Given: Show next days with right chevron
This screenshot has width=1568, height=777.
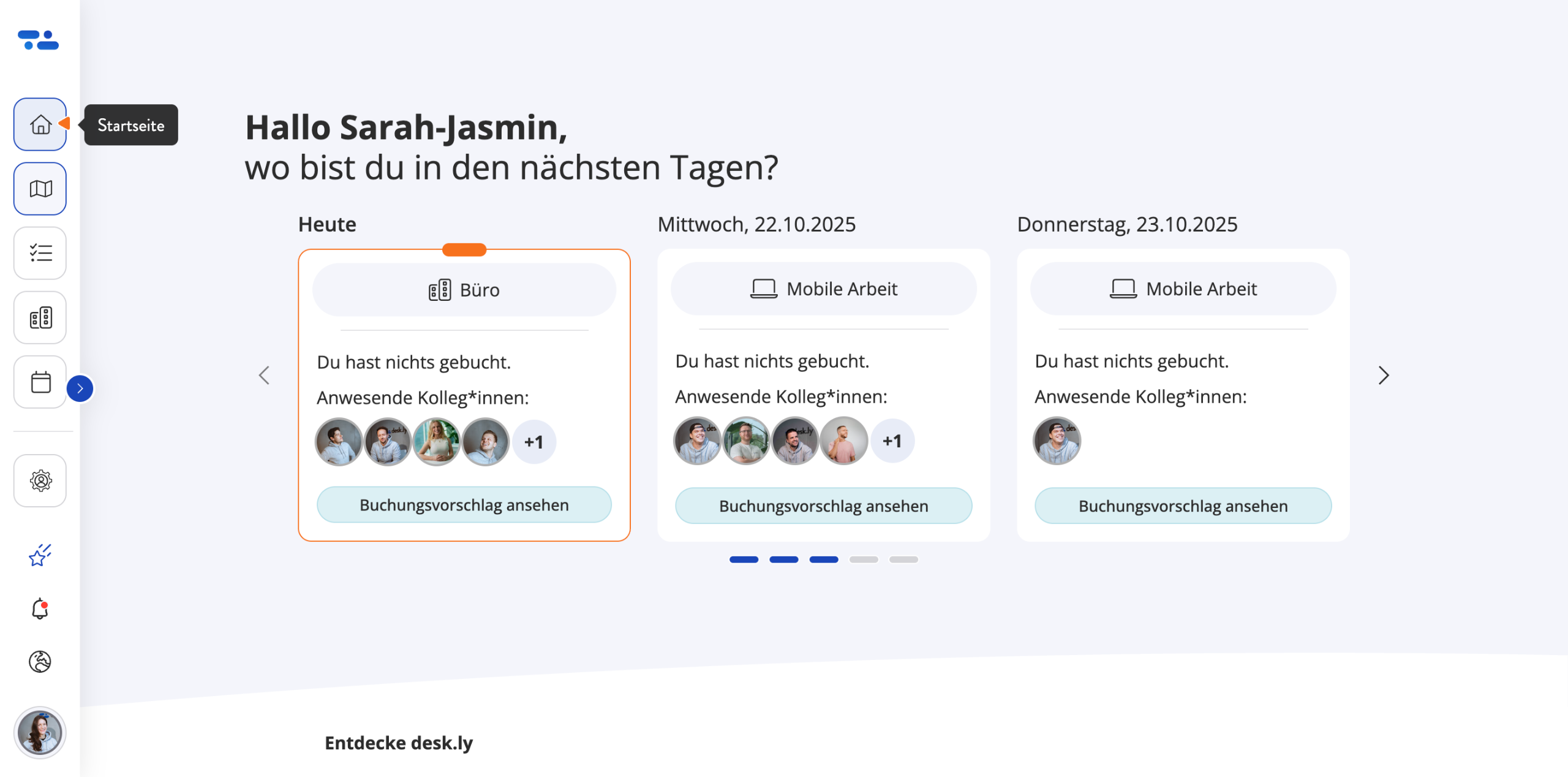Looking at the screenshot, I should pos(1384,375).
